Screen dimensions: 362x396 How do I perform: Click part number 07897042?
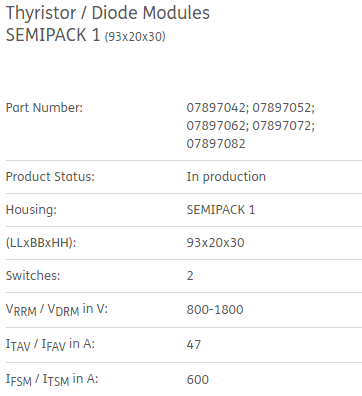(217, 108)
